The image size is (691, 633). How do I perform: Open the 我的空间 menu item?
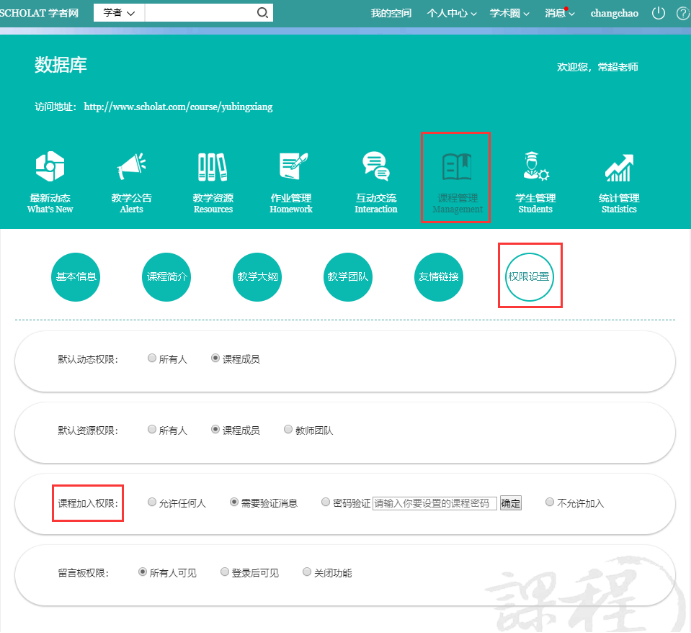click(391, 13)
